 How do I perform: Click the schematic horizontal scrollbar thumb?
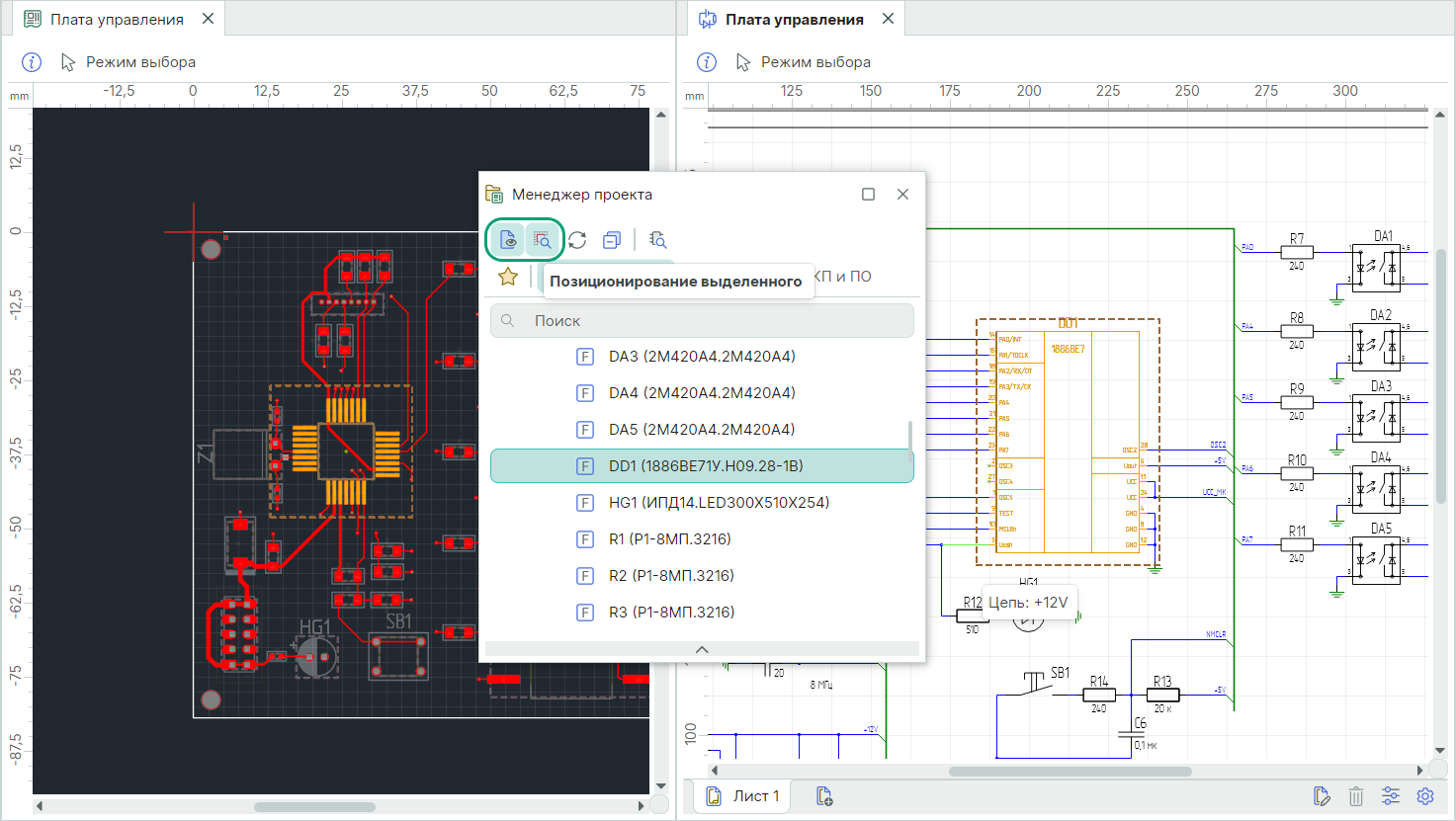(1070, 771)
